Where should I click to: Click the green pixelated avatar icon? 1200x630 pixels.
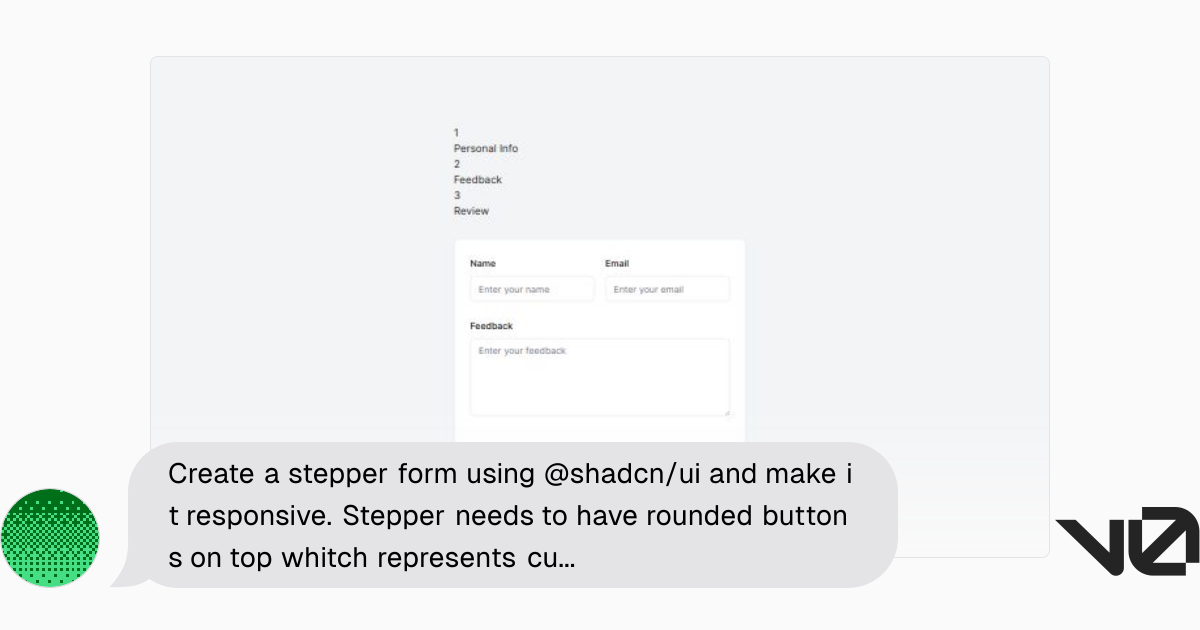50,538
